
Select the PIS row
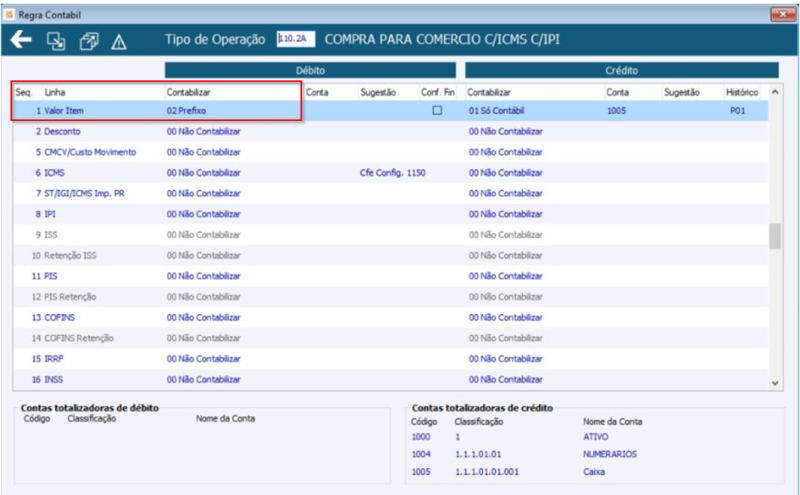click(x=391, y=276)
